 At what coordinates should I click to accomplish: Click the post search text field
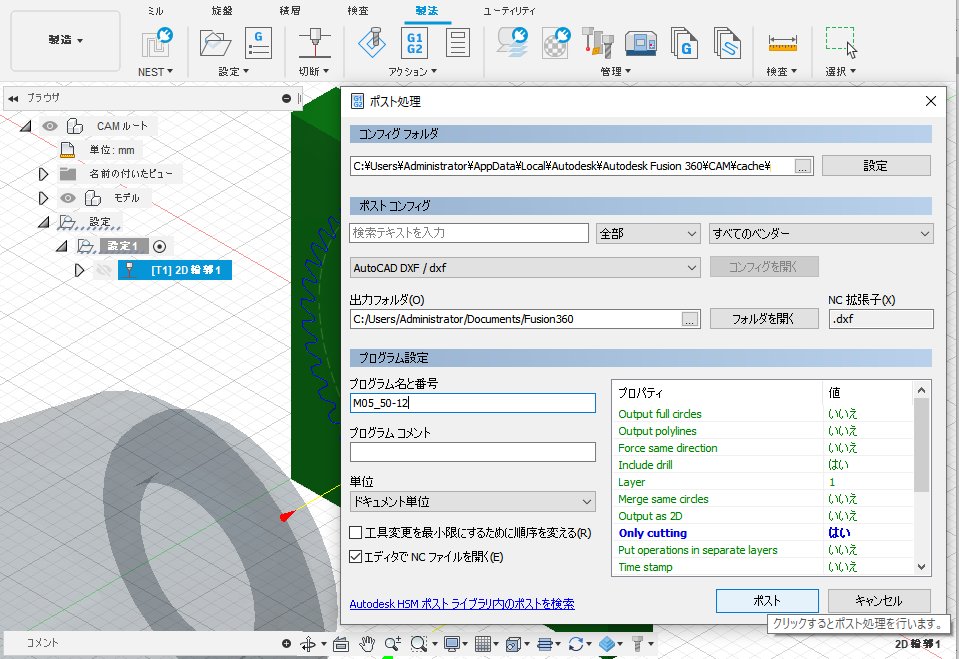[469, 233]
